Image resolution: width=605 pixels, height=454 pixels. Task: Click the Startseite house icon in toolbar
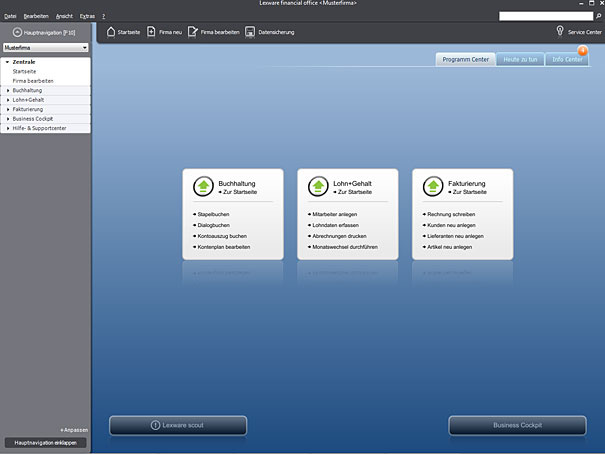pyautogui.click(x=111, y=32)
